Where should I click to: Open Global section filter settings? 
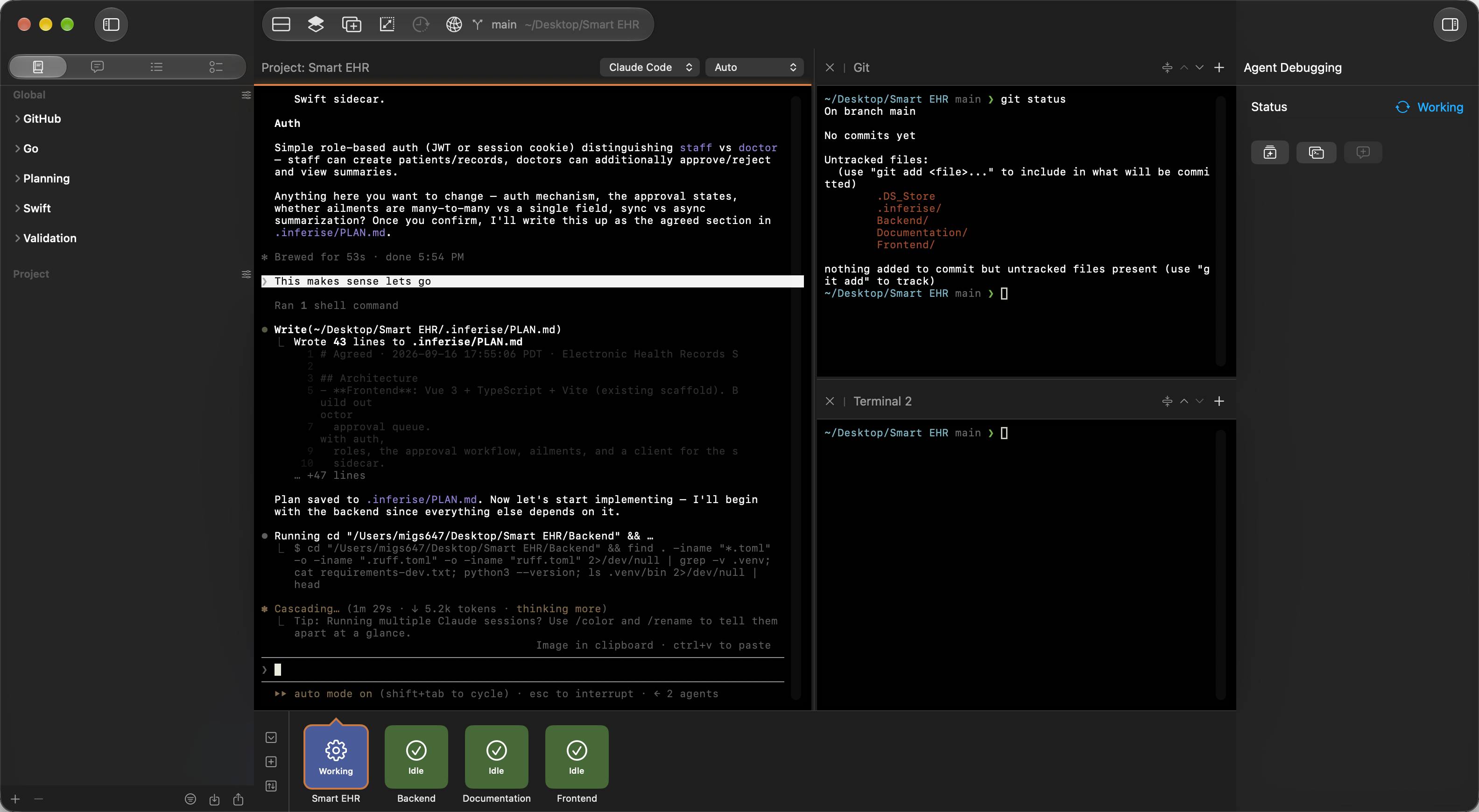(246, 95)
